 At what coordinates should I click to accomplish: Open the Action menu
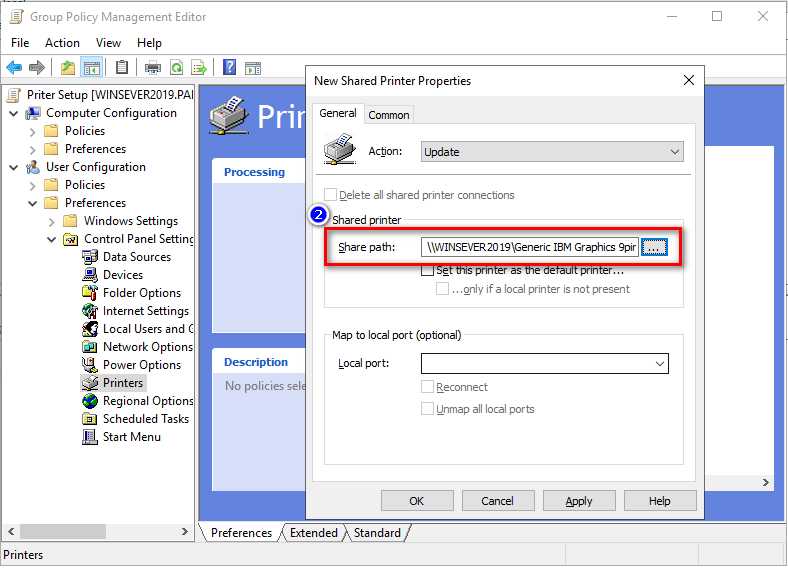tap(62, 43)
